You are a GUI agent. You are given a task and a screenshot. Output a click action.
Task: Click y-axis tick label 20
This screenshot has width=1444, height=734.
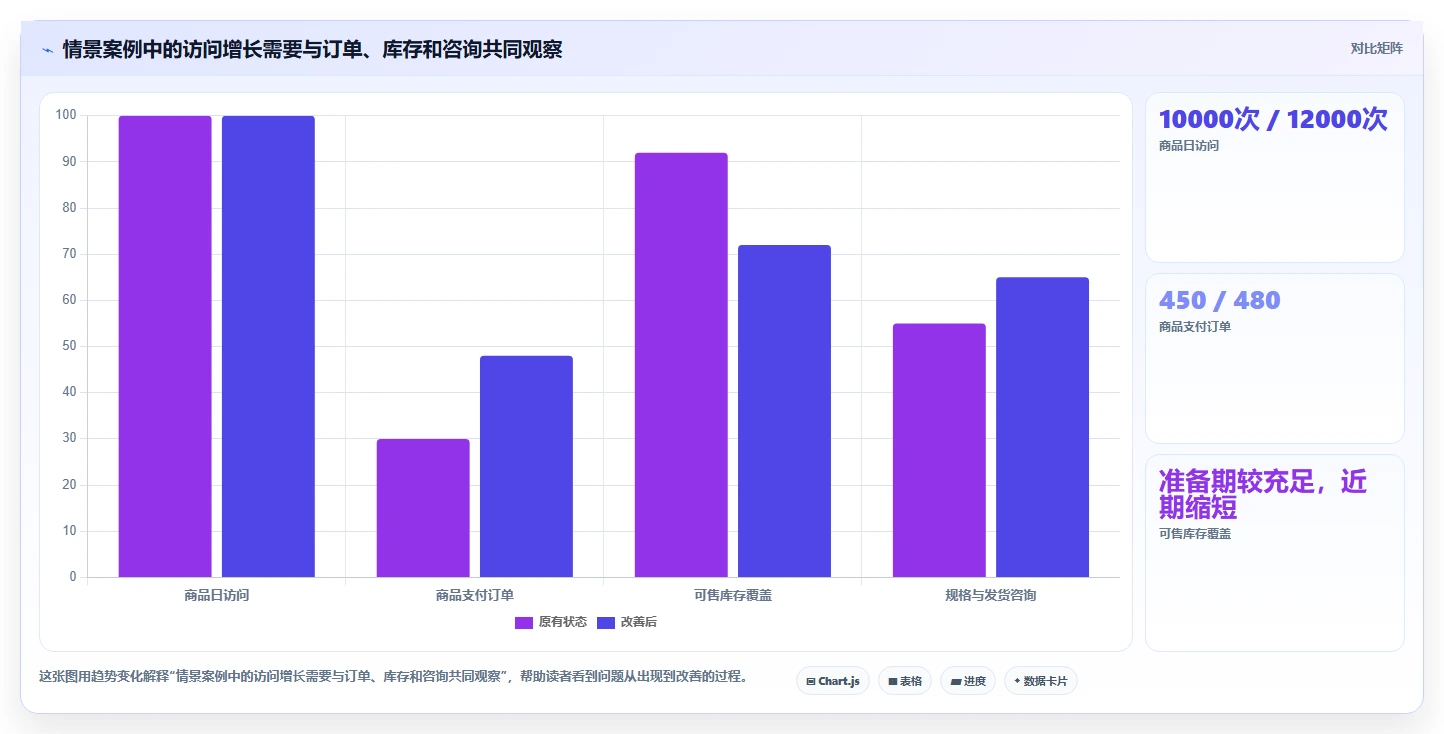pyautogui.click(x=69, y=485)
